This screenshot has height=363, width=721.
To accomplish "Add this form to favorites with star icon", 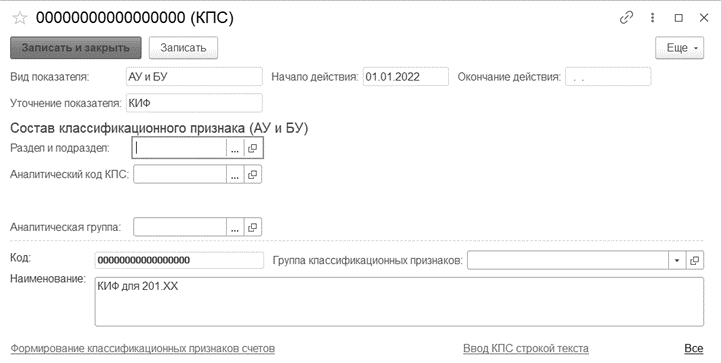I will (x=20, y=18).
